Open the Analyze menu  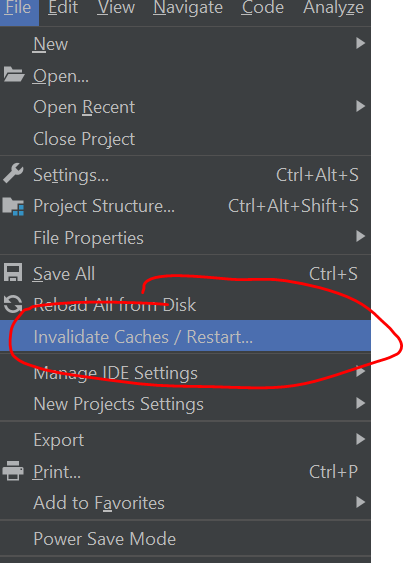coord(333,8)
